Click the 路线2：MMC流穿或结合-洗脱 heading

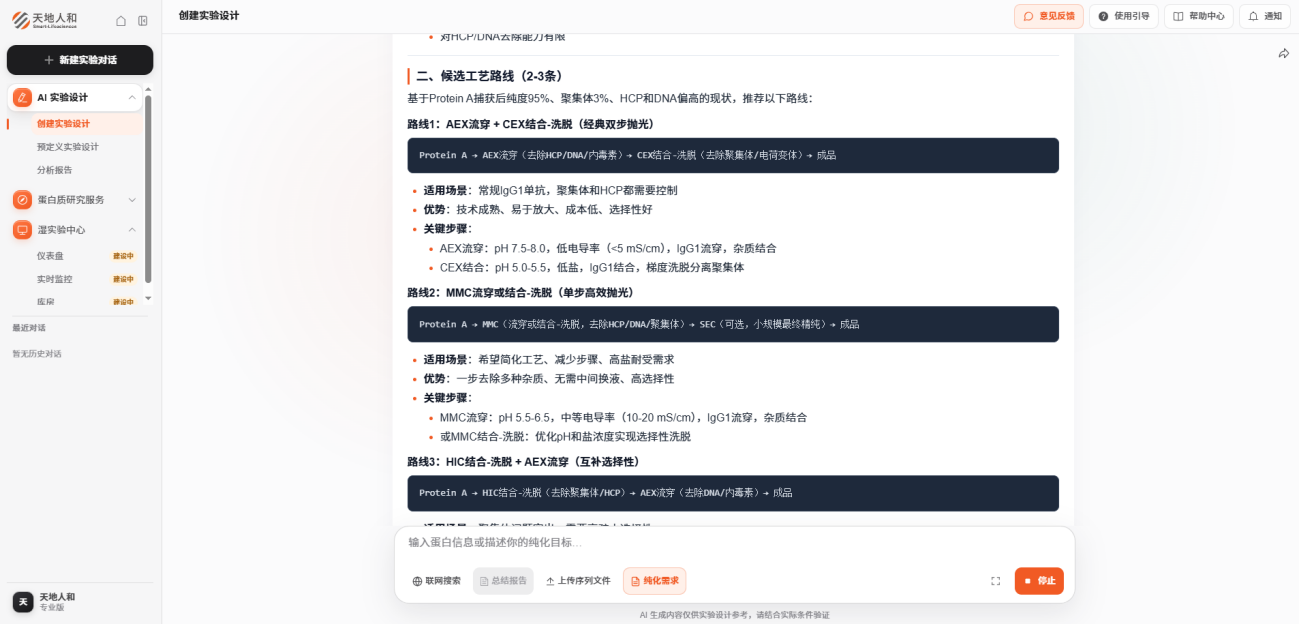tap(520, 293)
